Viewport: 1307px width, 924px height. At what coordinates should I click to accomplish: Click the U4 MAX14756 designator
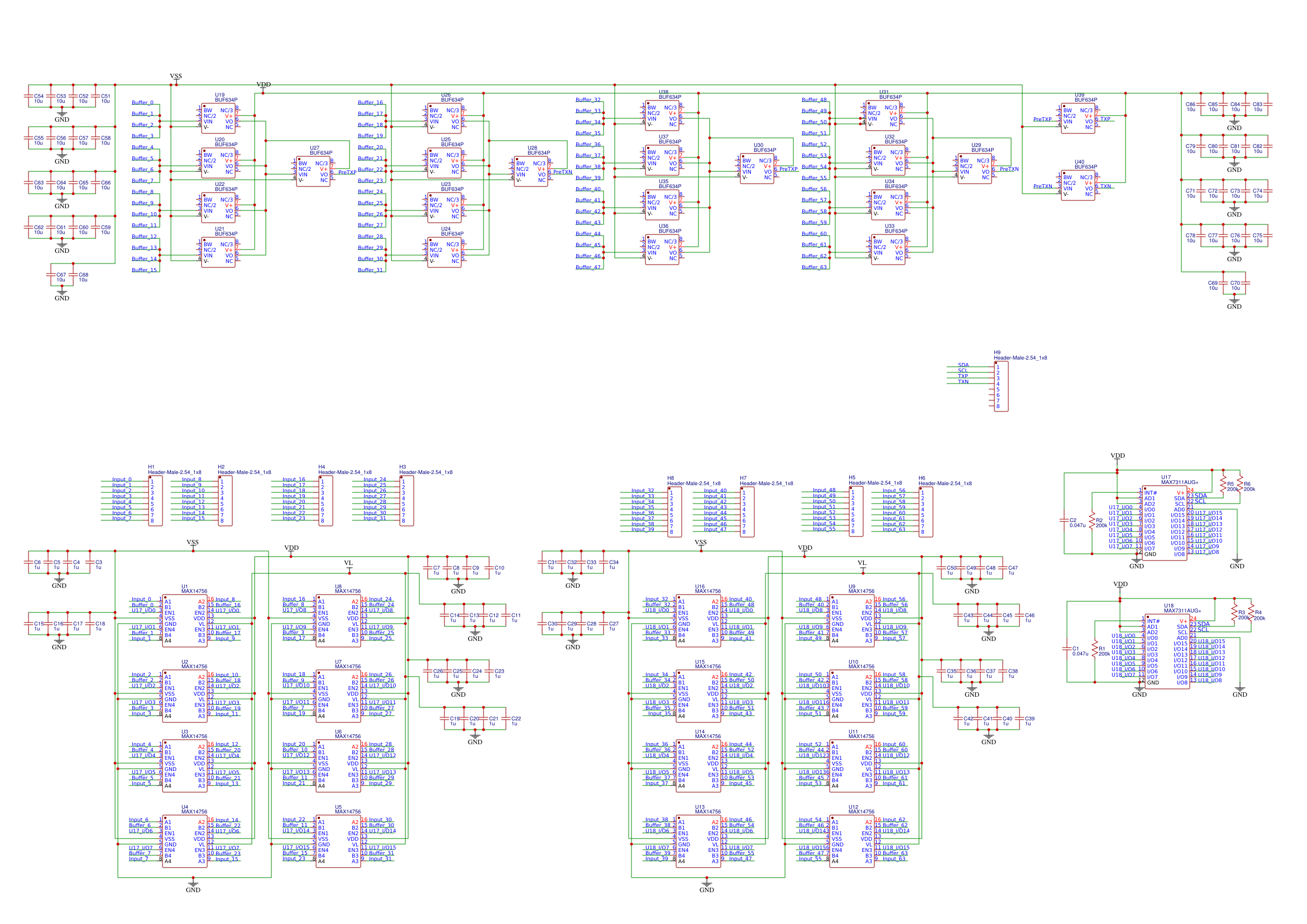point(194,810)
